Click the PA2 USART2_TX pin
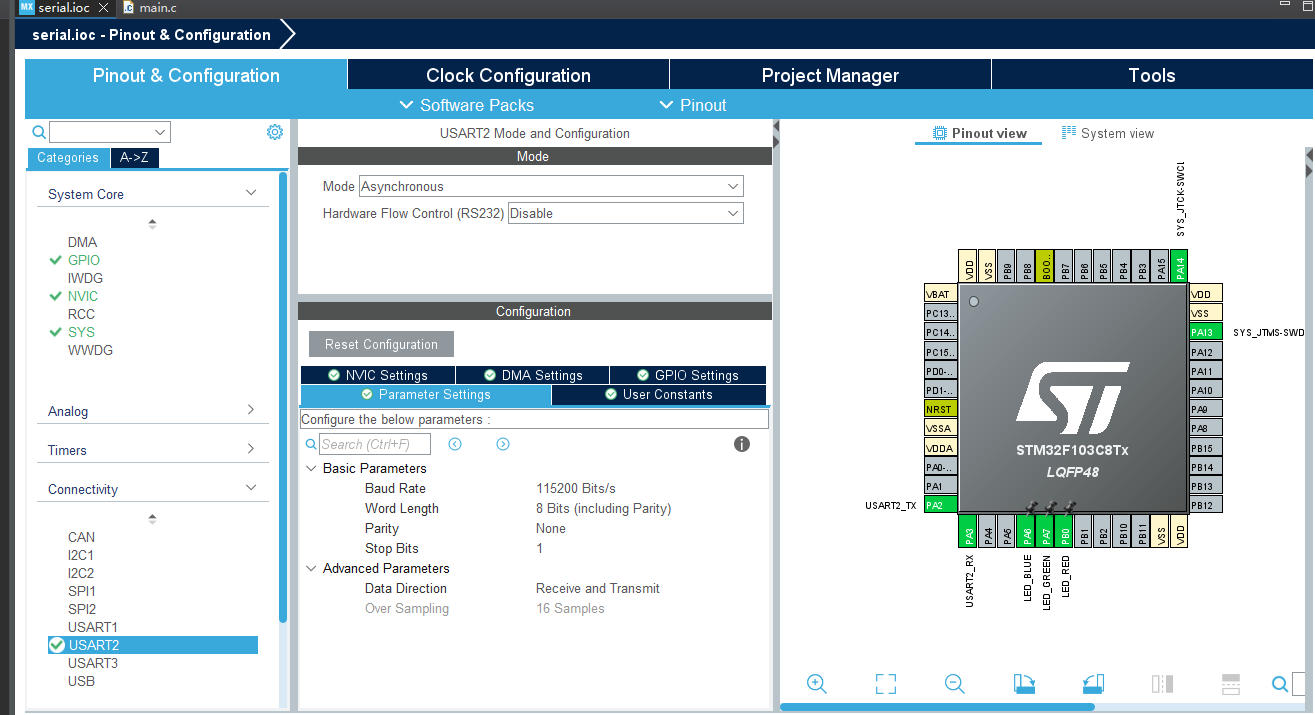Image resolution: width=1315 pixels, height=715 pixels. 941,505
